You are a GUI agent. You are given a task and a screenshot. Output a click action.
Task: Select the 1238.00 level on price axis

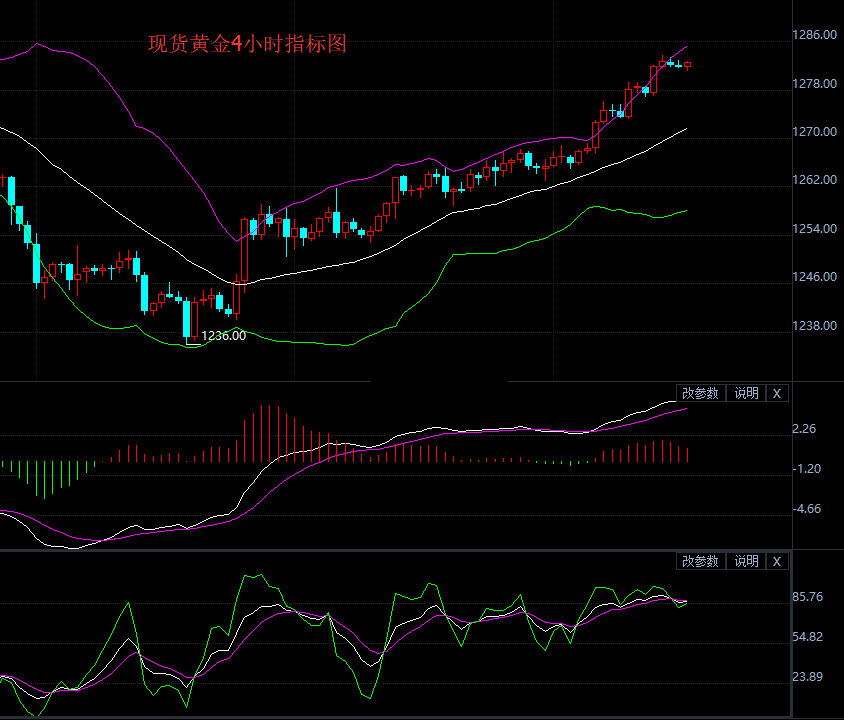pos(815,325)
